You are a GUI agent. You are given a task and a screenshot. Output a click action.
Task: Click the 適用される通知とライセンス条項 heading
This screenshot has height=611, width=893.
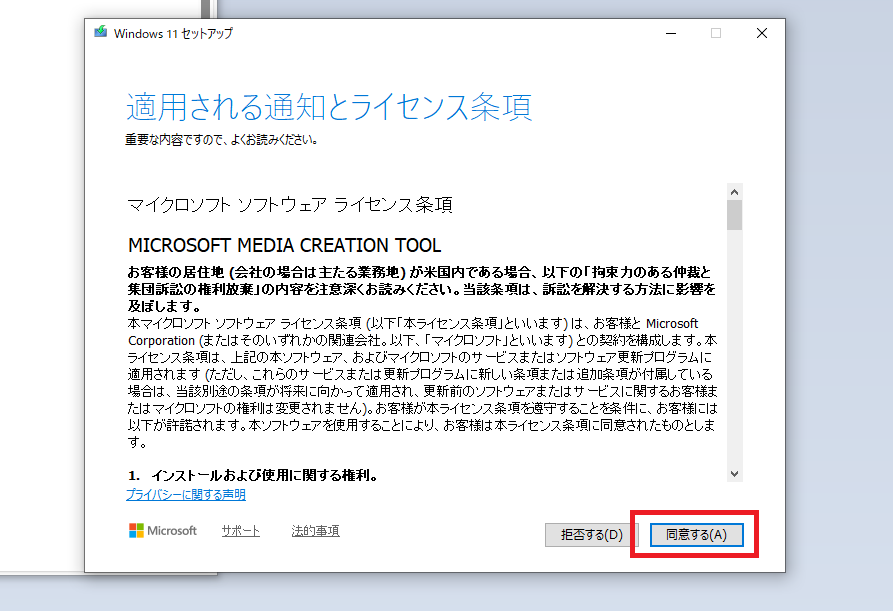point(328,106)
